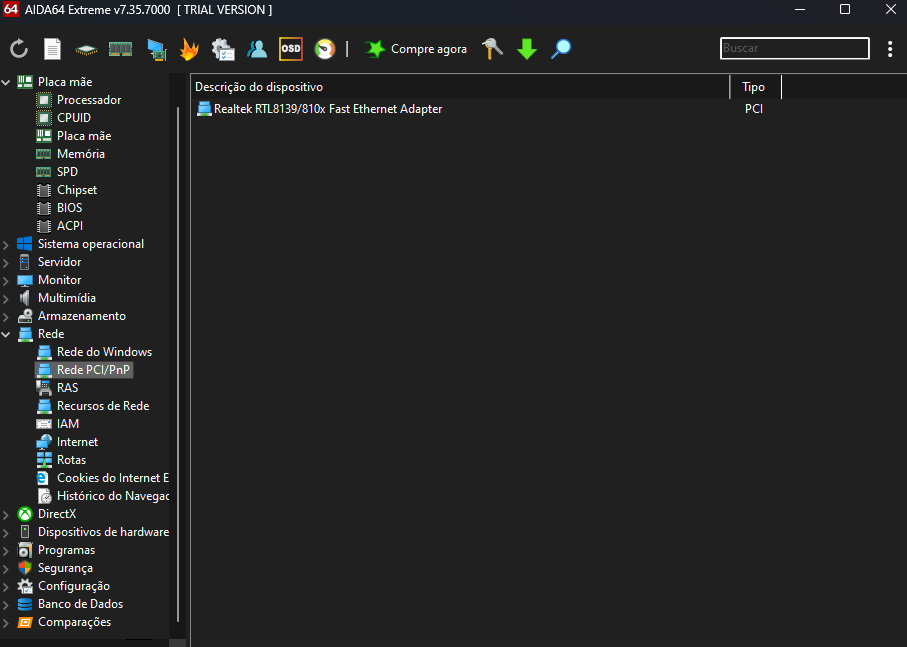Sort by Descrição do dispositivo column
Viewport: 907px width, 647px height.
coord(460,87)
